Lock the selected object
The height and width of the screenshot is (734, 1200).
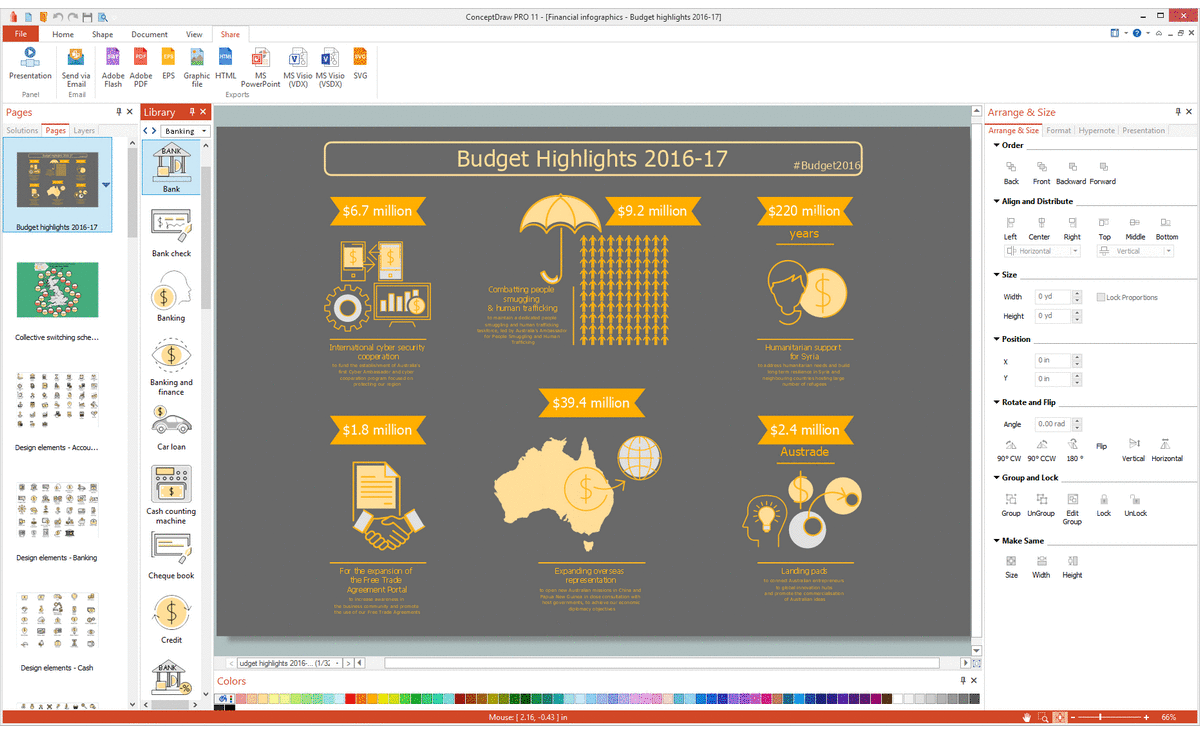point(1103,504)
